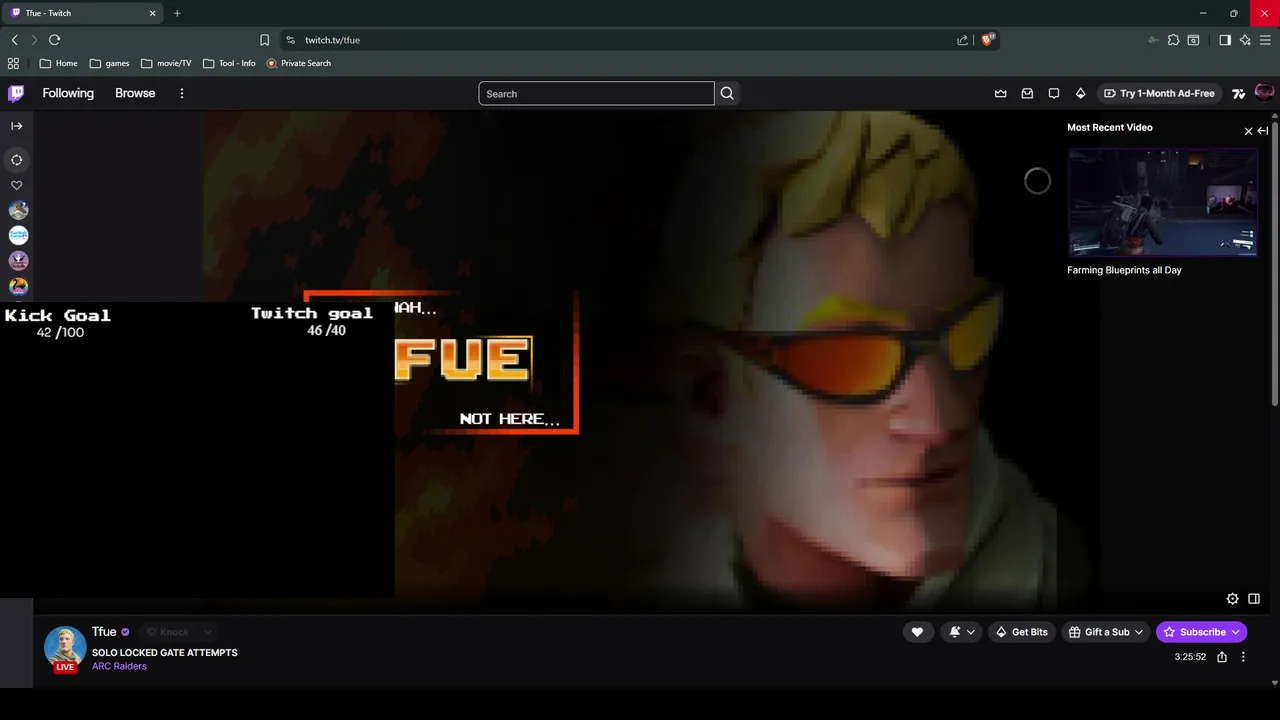Open the browser extensions puzzle icon
The height and width of the screenshot is (720, 1280).
(1173, 40)
